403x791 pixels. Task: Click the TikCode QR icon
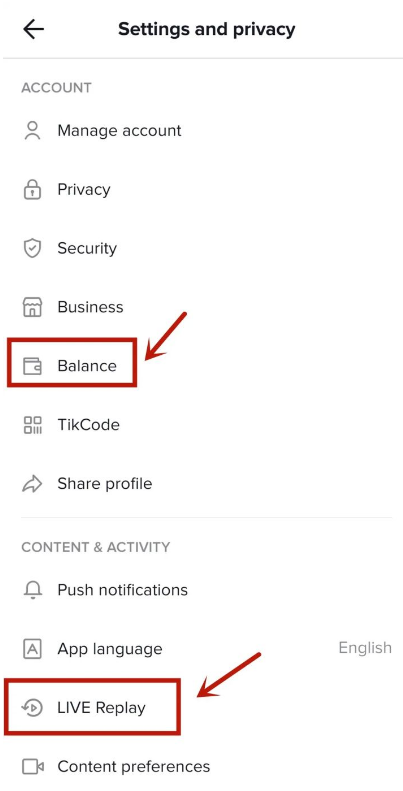click(33, 425)
